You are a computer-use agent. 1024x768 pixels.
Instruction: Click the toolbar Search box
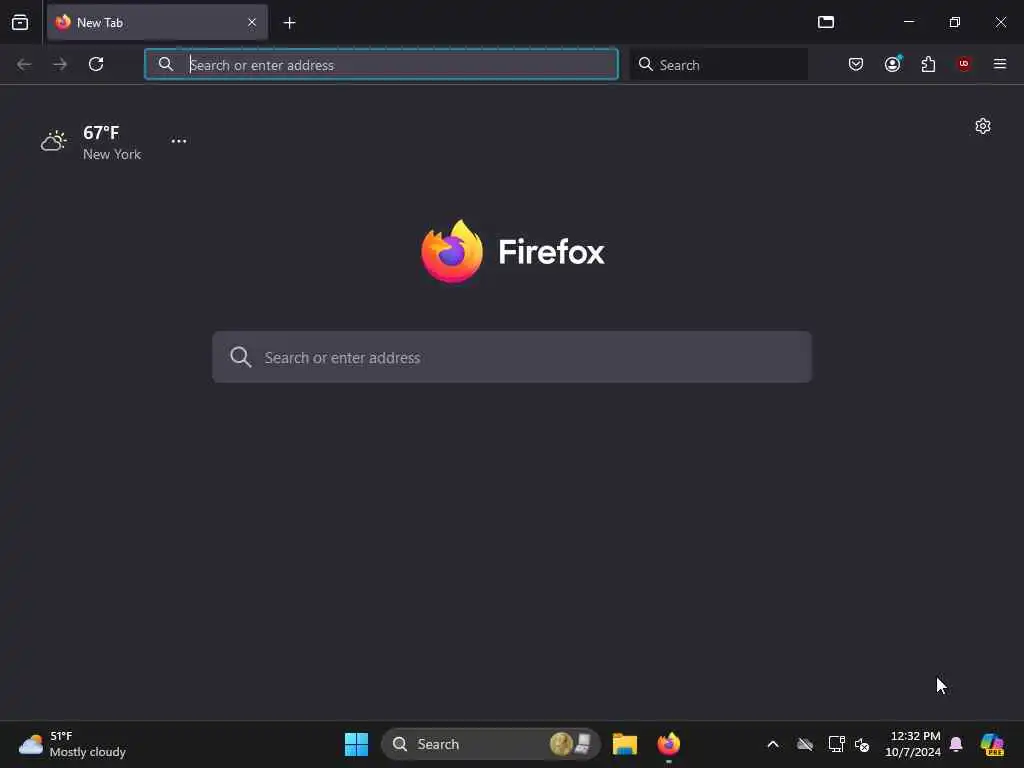[x=718, y=64]
